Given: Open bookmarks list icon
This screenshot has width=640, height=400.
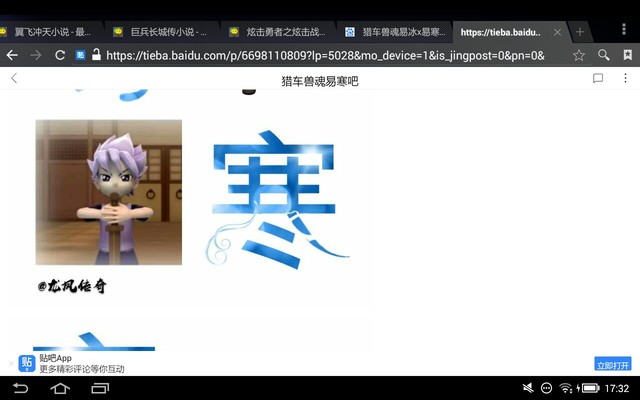Looking at the screenshot, I should click(x=628, y=55).
